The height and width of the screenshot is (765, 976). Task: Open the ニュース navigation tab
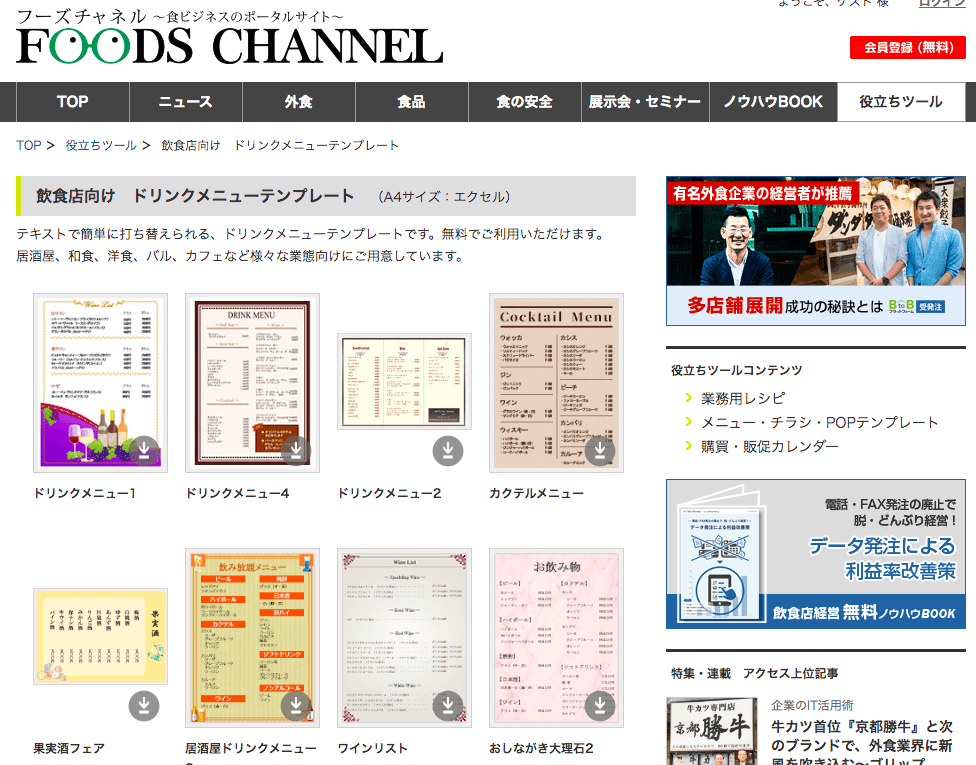pyautogui.click(x=186, y=102)
